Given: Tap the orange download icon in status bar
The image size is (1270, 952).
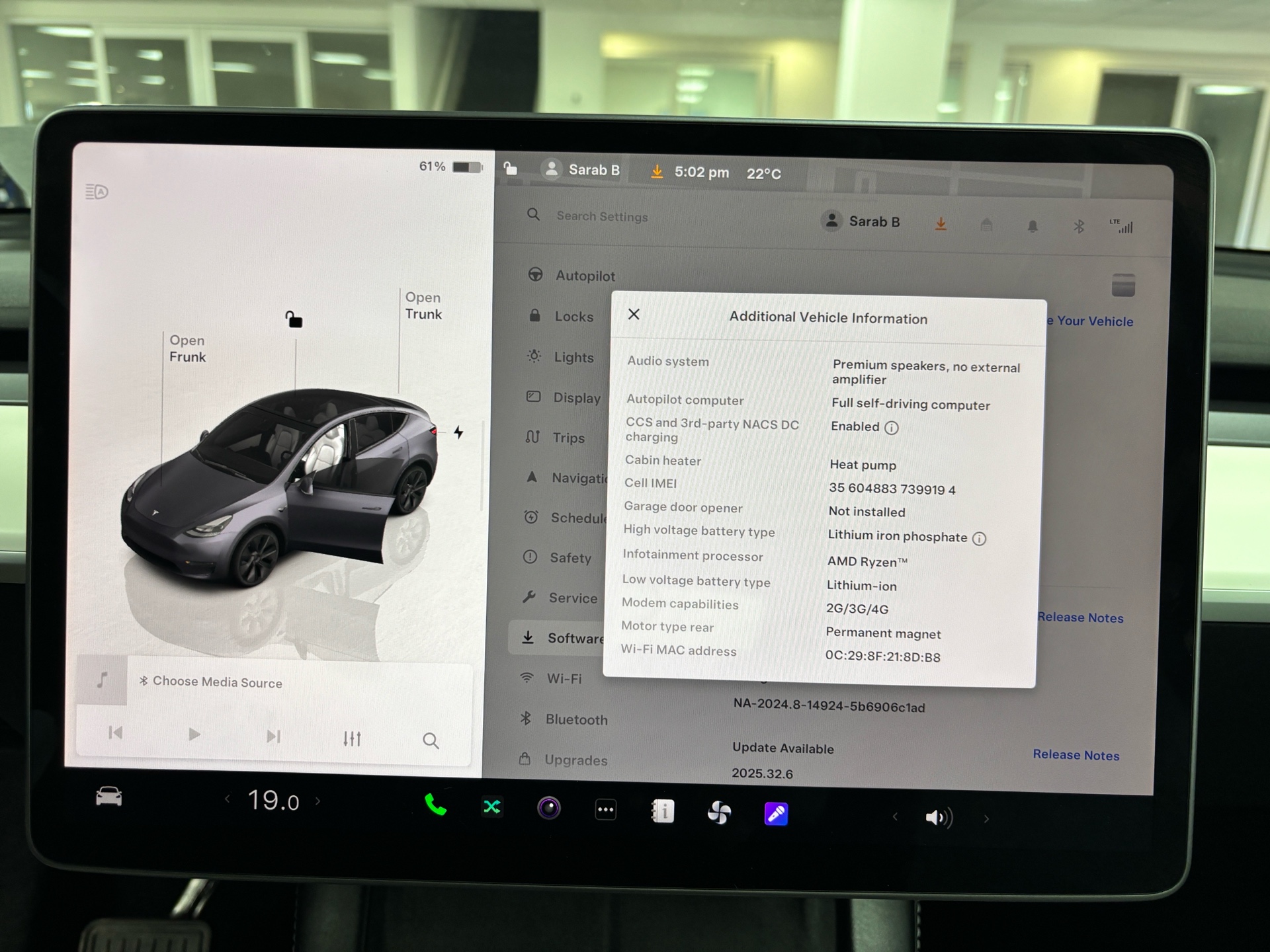Looking at the screenshot, I should pyautogui.click(x=657, y=171).
